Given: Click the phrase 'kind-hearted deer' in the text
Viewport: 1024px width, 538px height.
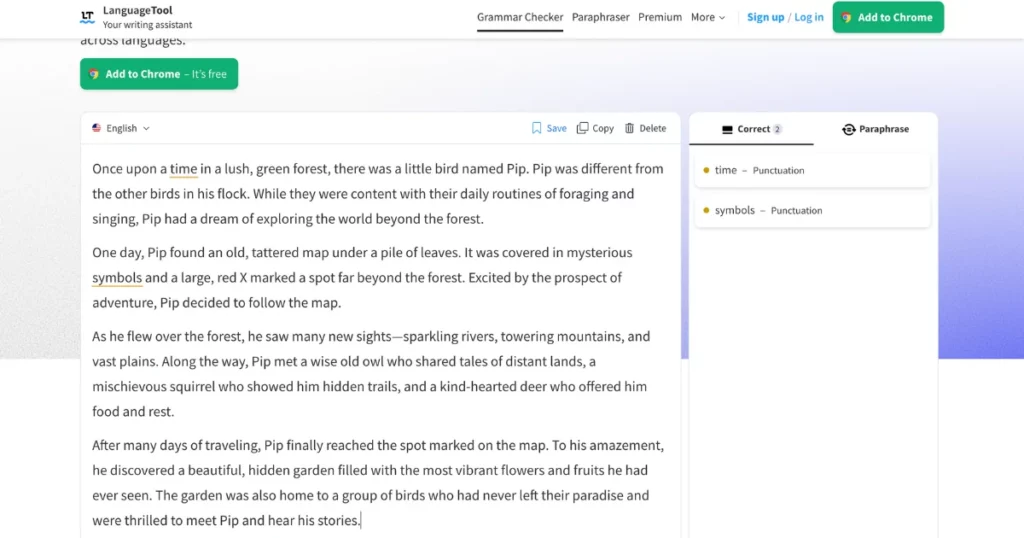Looking at the screenshot, I should [x=494, y=387].
